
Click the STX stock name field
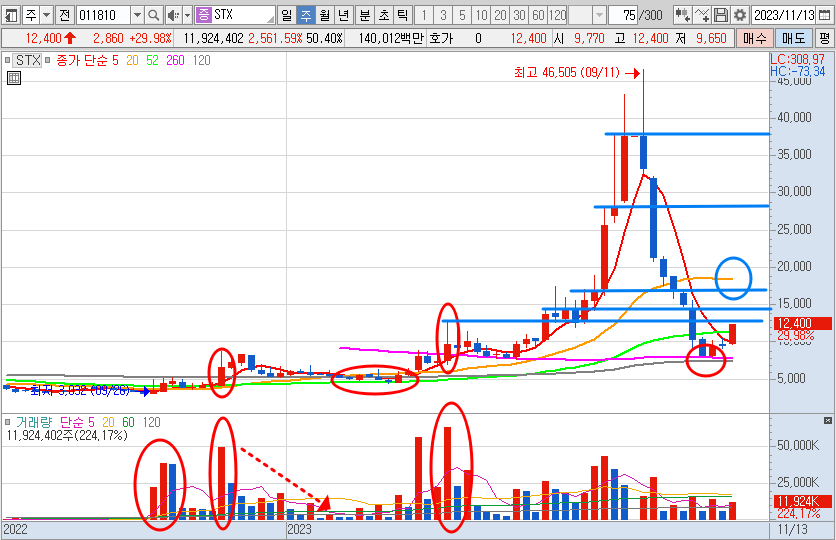coord(243,15)
